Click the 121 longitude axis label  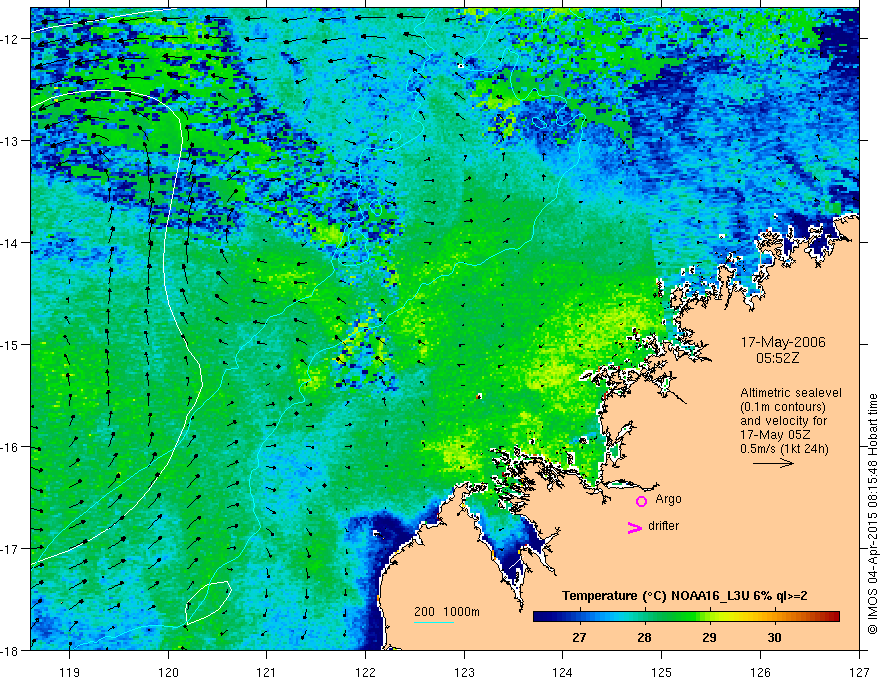pyautogui.click(x=267, y=672)
